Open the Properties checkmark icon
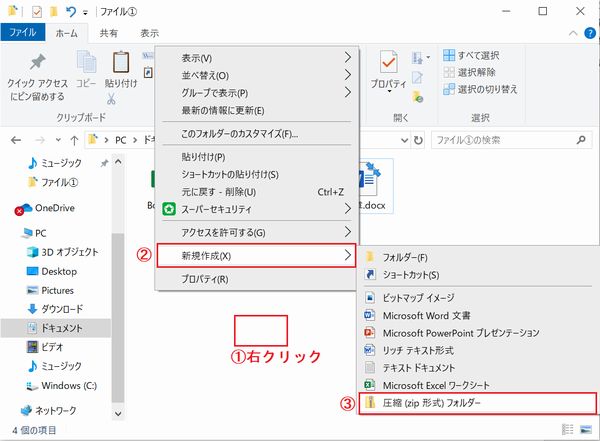600x441 pixels. [x=389, y=61]
